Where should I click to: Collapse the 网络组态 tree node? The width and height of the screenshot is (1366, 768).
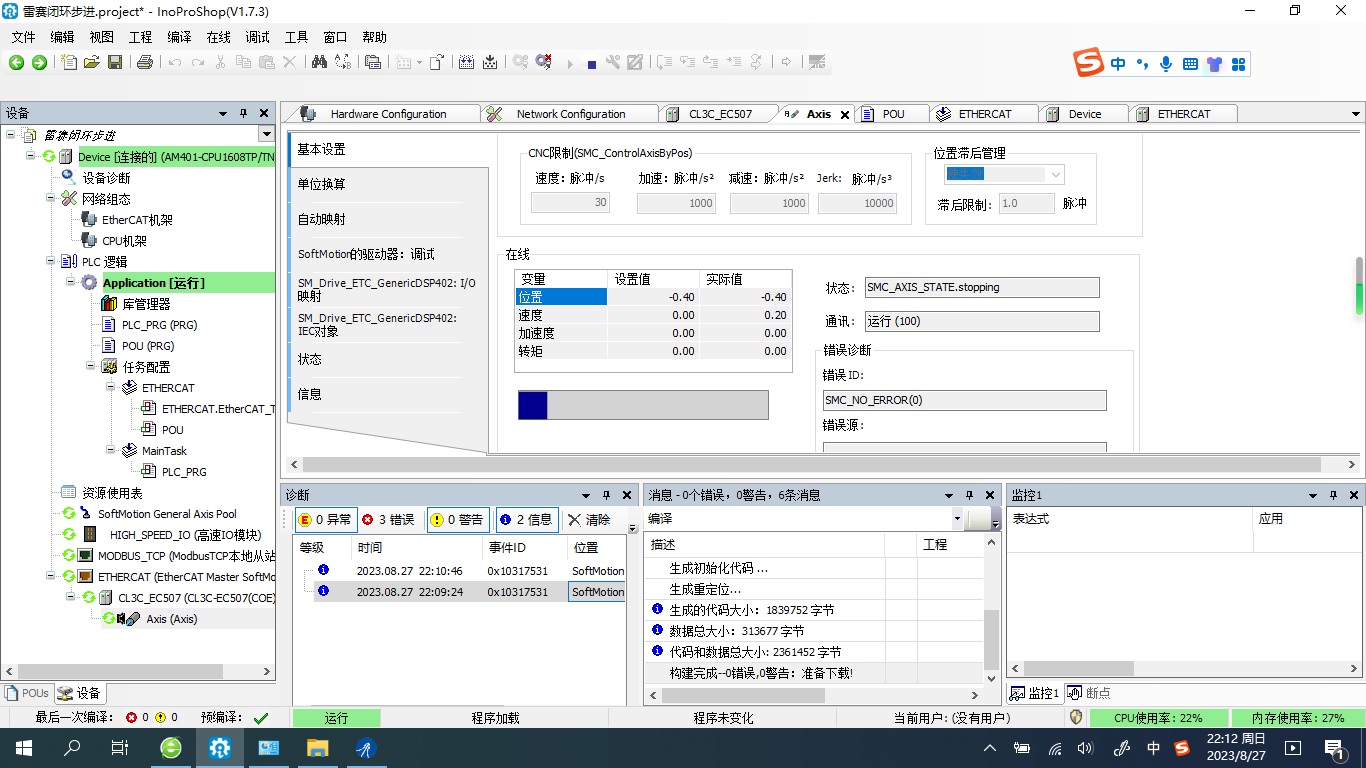(51, 199)
